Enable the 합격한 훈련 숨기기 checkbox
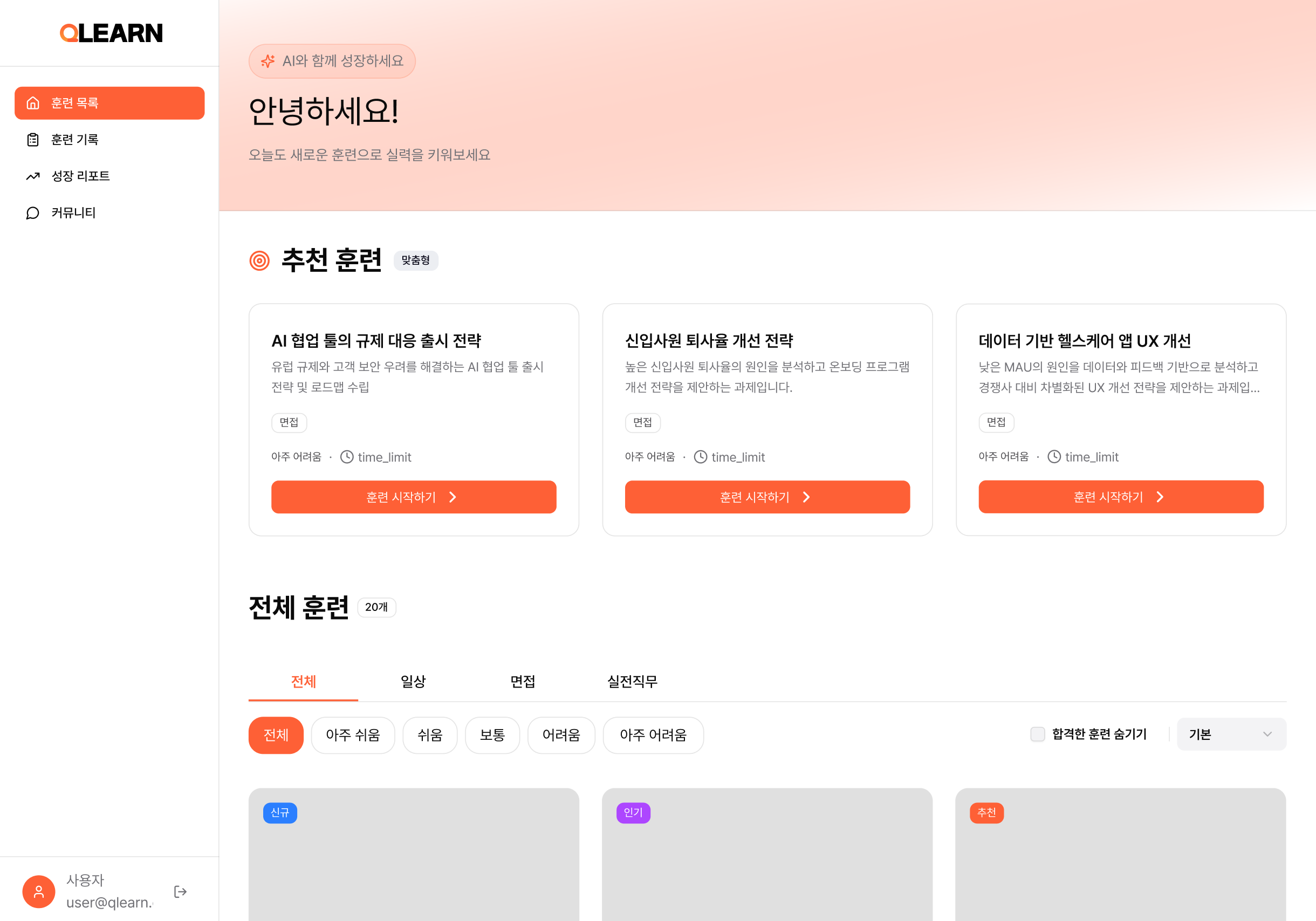The image size is (1316, 921). point(1038,734)
